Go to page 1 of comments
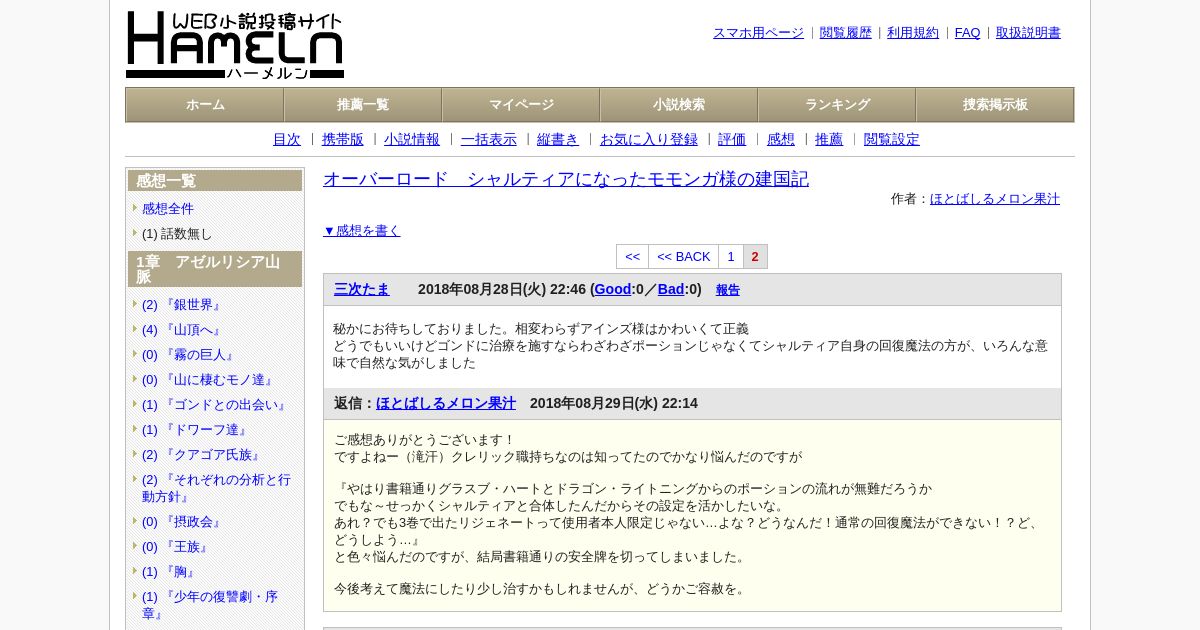This screenshot has height=630, width=1200. pyautogui.click(x=731, y=257)
